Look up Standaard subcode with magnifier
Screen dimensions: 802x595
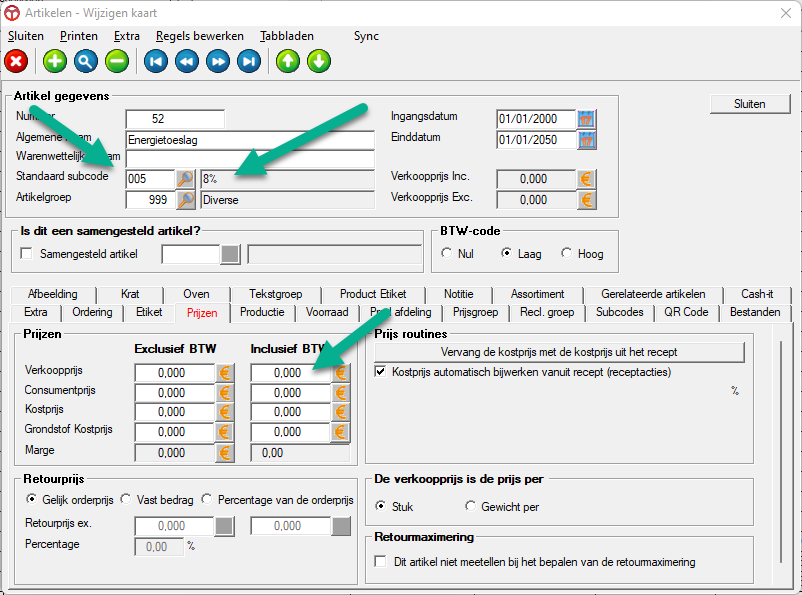point(185,179)
